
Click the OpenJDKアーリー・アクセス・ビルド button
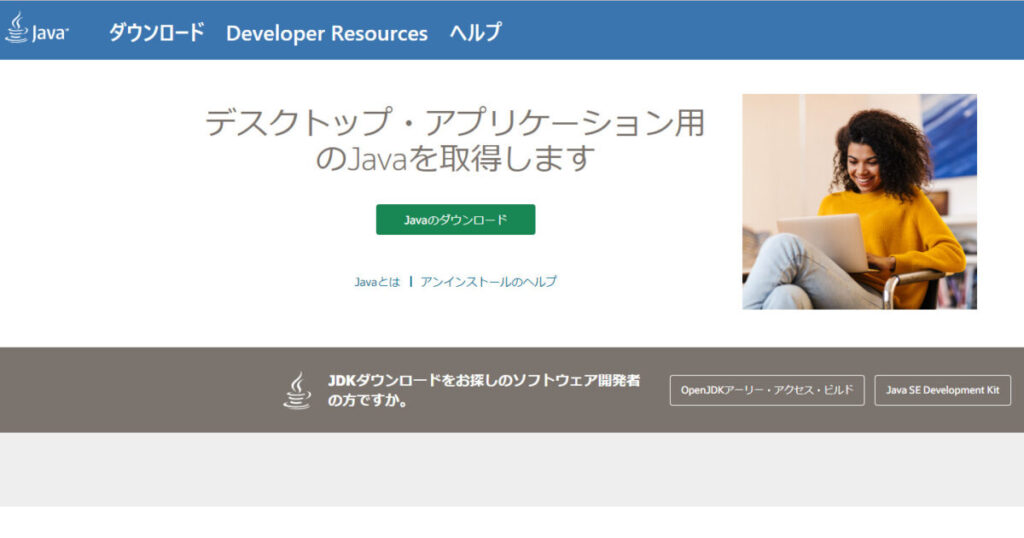pos(767,390)
